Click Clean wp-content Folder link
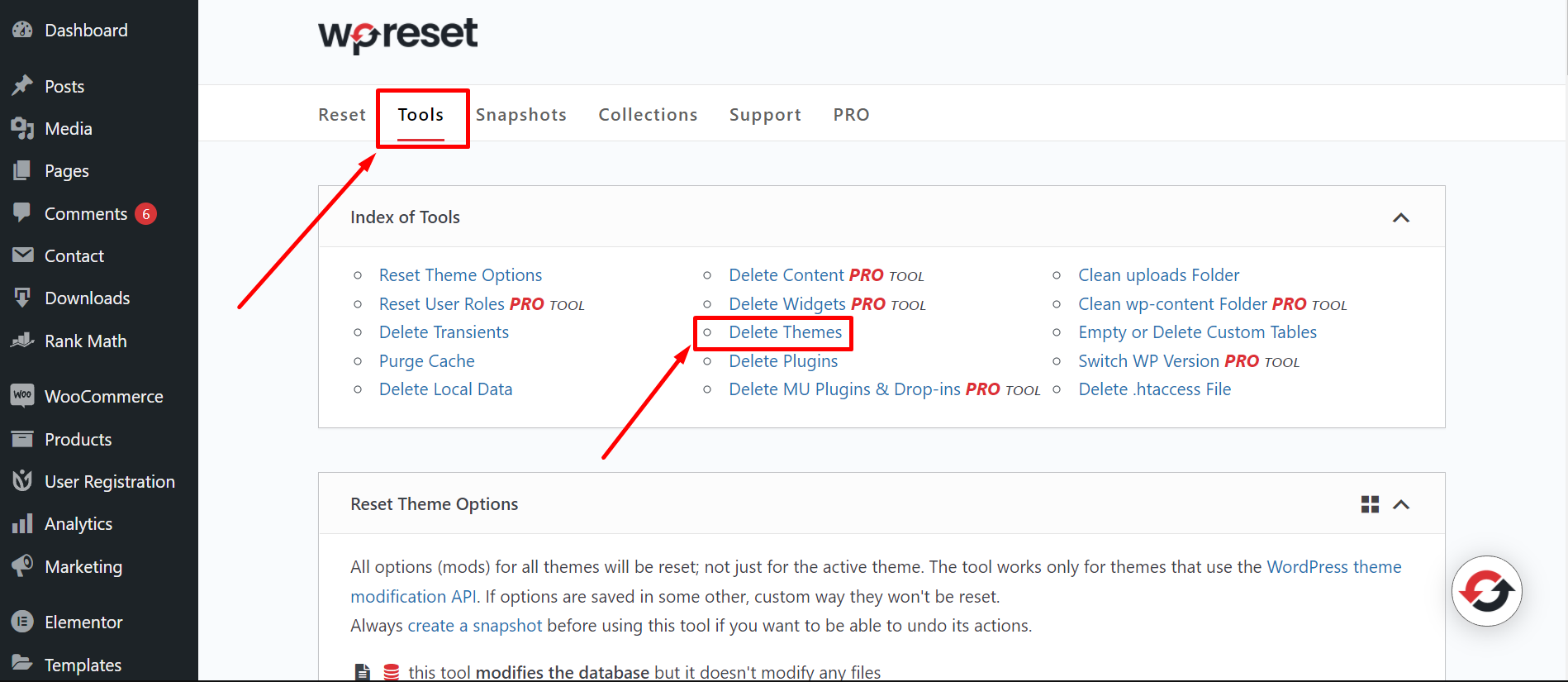The image size is (1568, 682). pos(1172,304)
